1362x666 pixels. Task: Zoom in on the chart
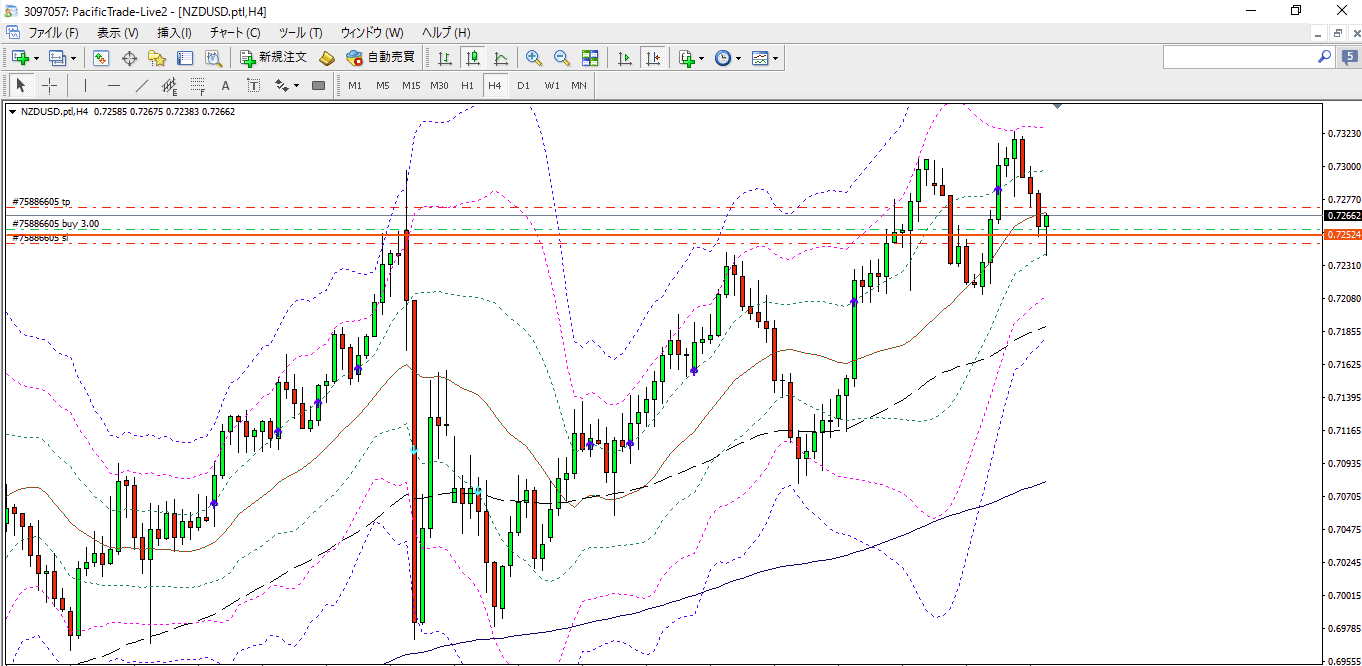click(x=534, y=58)
